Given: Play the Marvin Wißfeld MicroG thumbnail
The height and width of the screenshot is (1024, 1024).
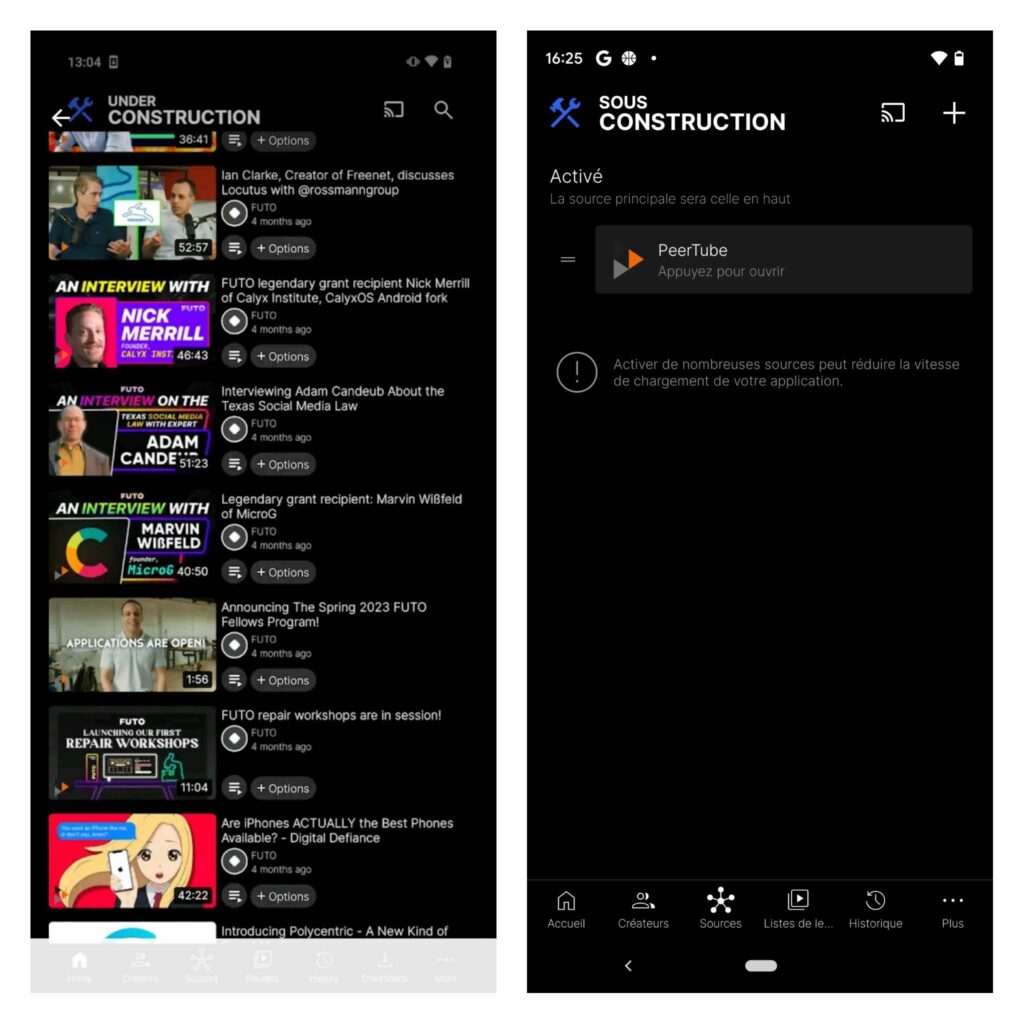Looking at the screenshot, I should pyautogui.click(x=132, y=537).
